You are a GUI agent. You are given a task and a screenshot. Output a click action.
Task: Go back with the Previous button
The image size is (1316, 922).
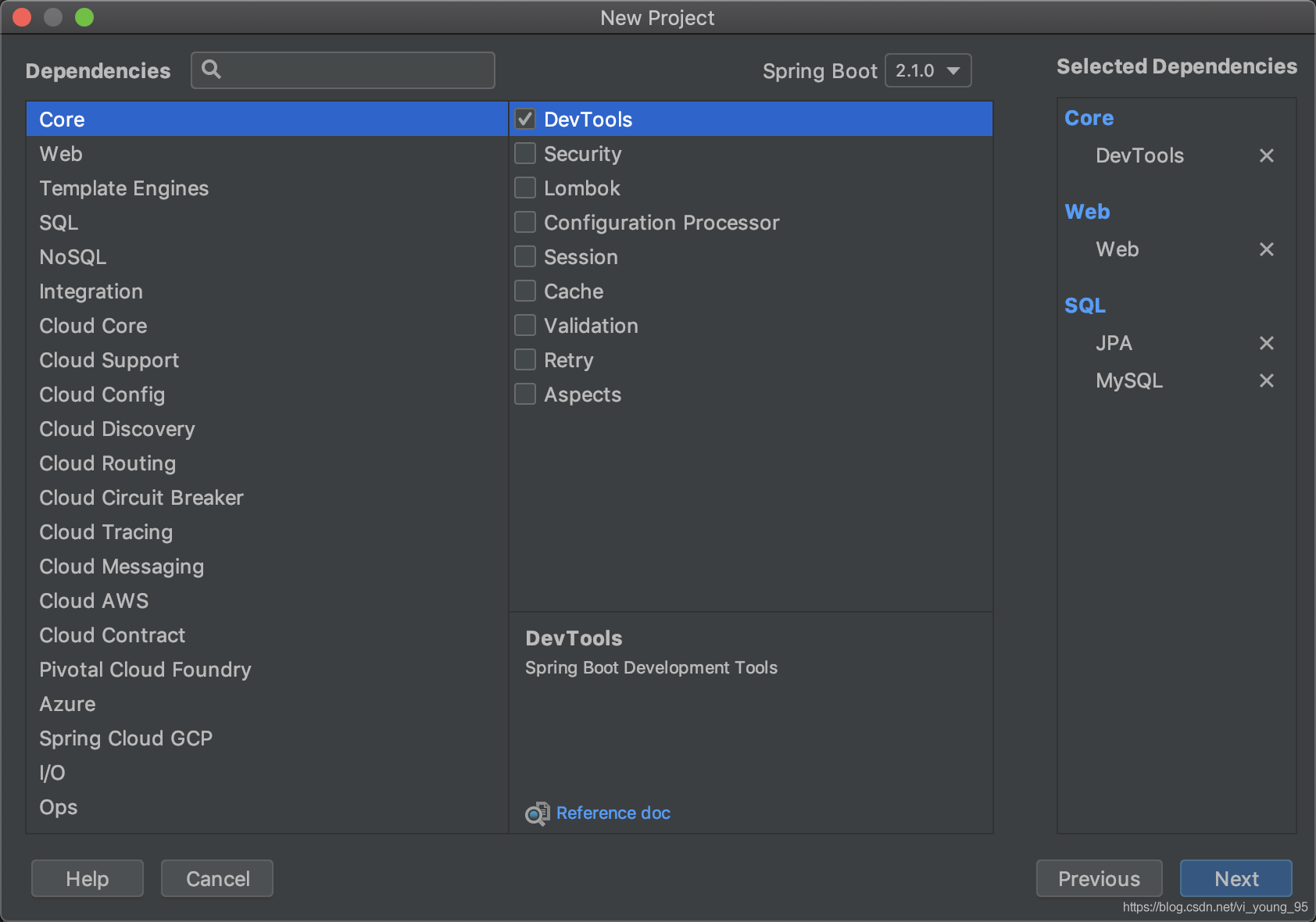(1099, 879)
